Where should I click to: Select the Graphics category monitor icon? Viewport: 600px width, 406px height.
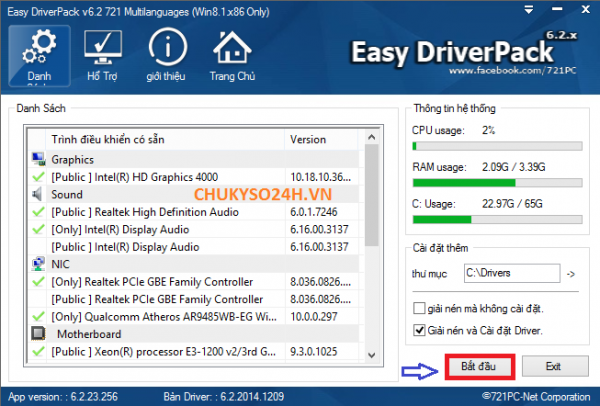point(38,159)
